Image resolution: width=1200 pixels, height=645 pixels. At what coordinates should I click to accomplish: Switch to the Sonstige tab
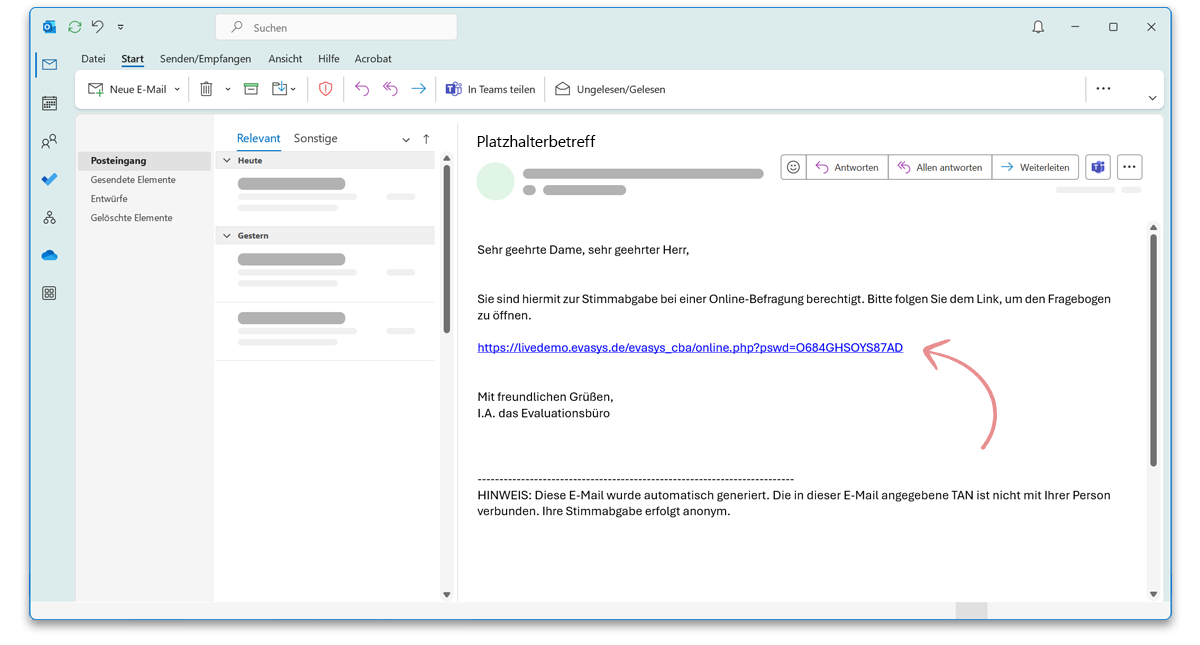click(315, 139)
